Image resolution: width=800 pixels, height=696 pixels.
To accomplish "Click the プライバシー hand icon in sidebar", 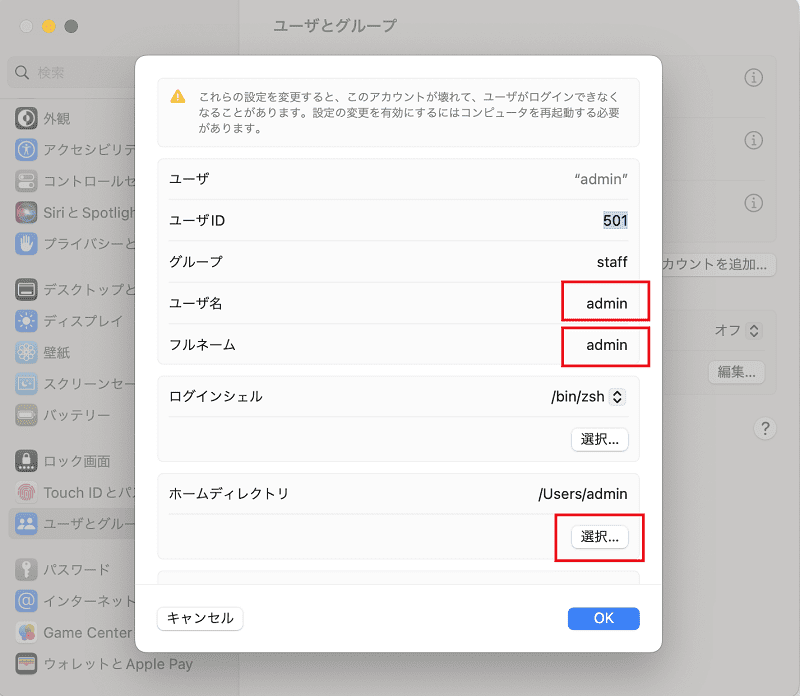I will tap(26, 244).
